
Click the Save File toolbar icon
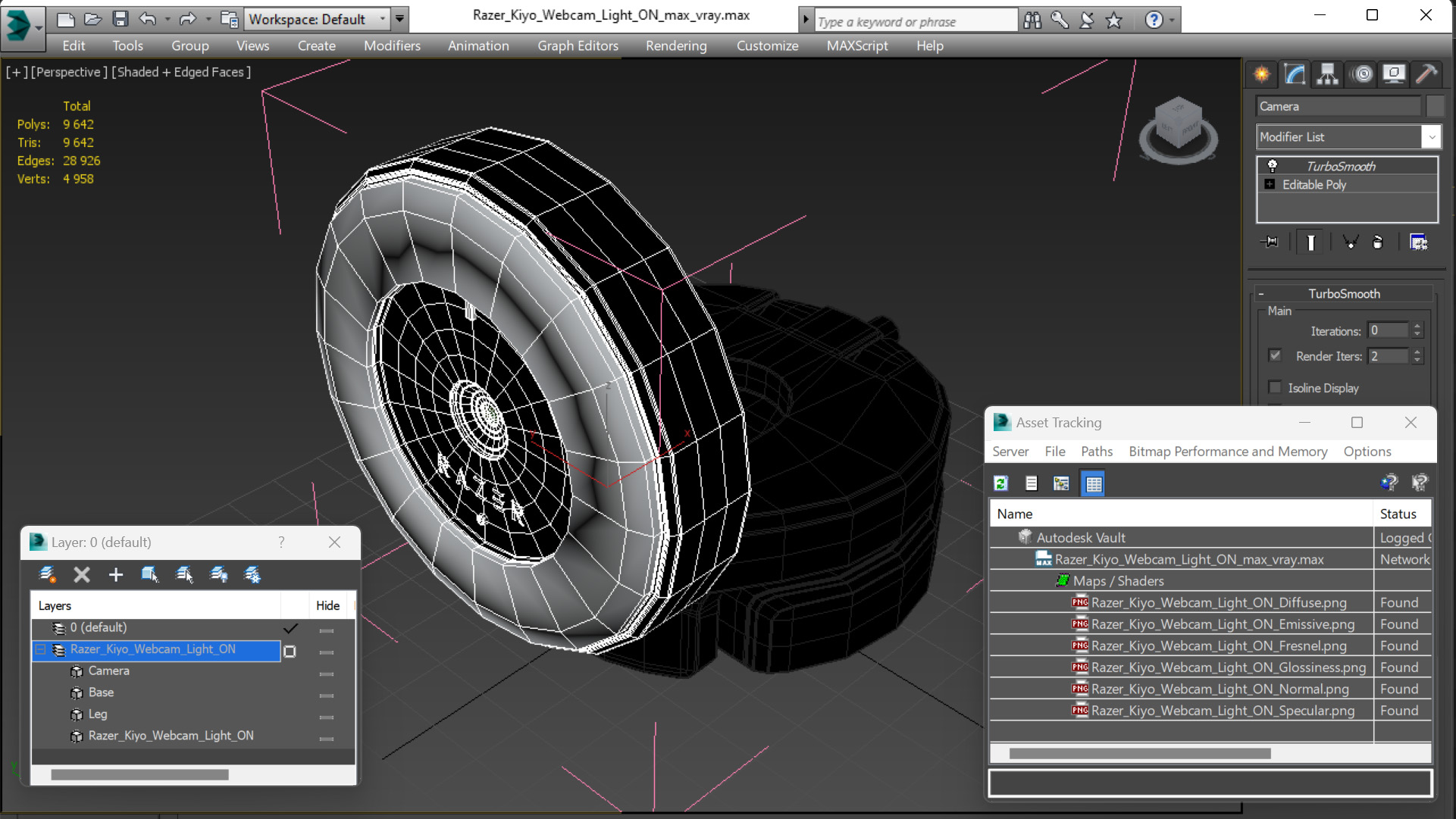point(121,19)
